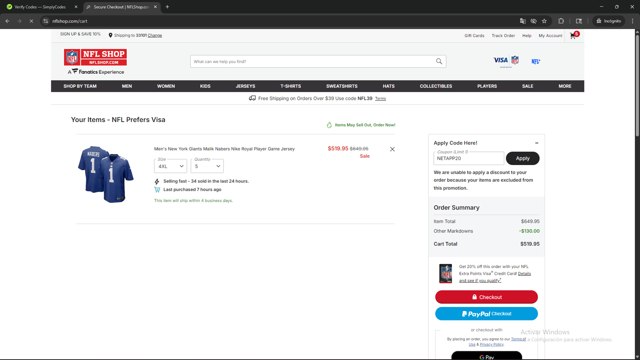Open the Jerseys menu
This screenshot has height=360, width=640.
(x=245, y=86)
